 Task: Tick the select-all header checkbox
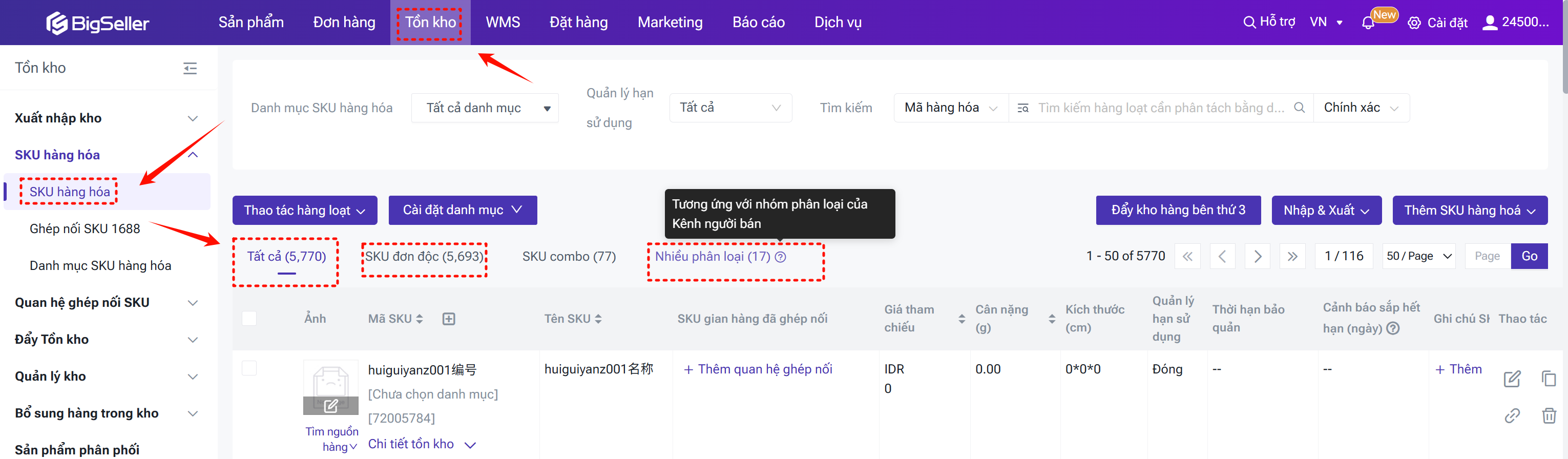tap(249, 318)
